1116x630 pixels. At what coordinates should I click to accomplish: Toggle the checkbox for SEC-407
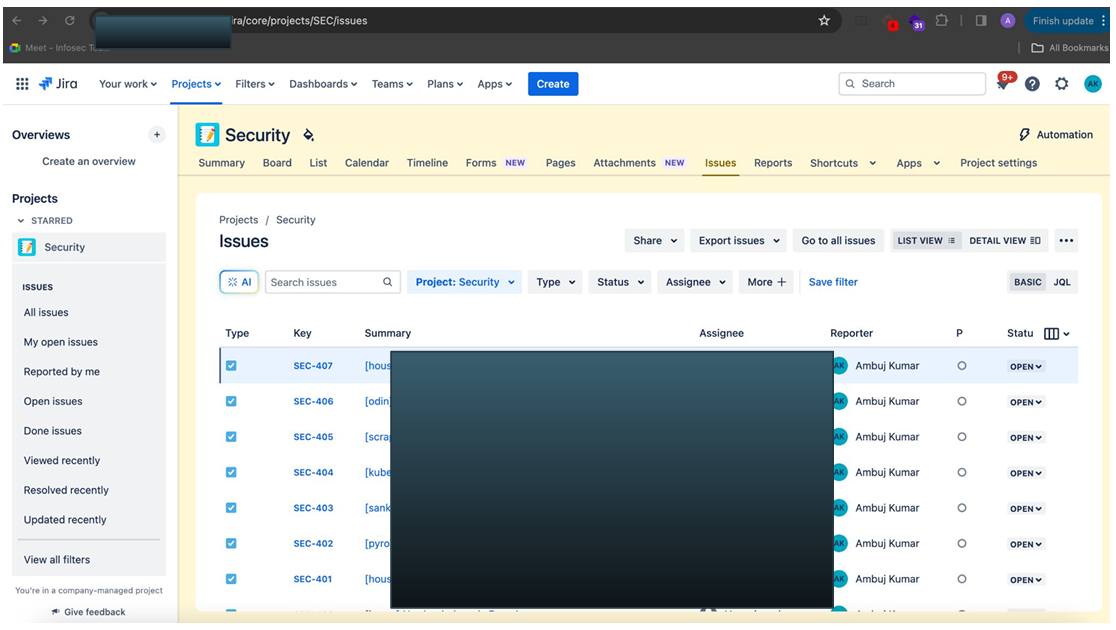231,366
